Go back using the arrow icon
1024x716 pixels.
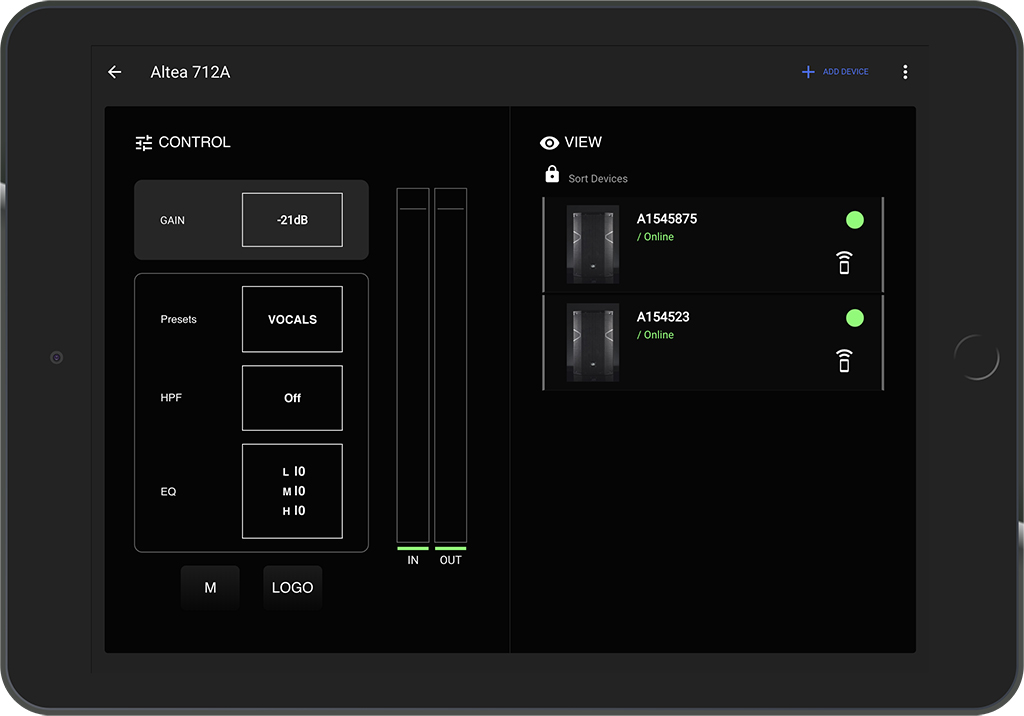115,72
